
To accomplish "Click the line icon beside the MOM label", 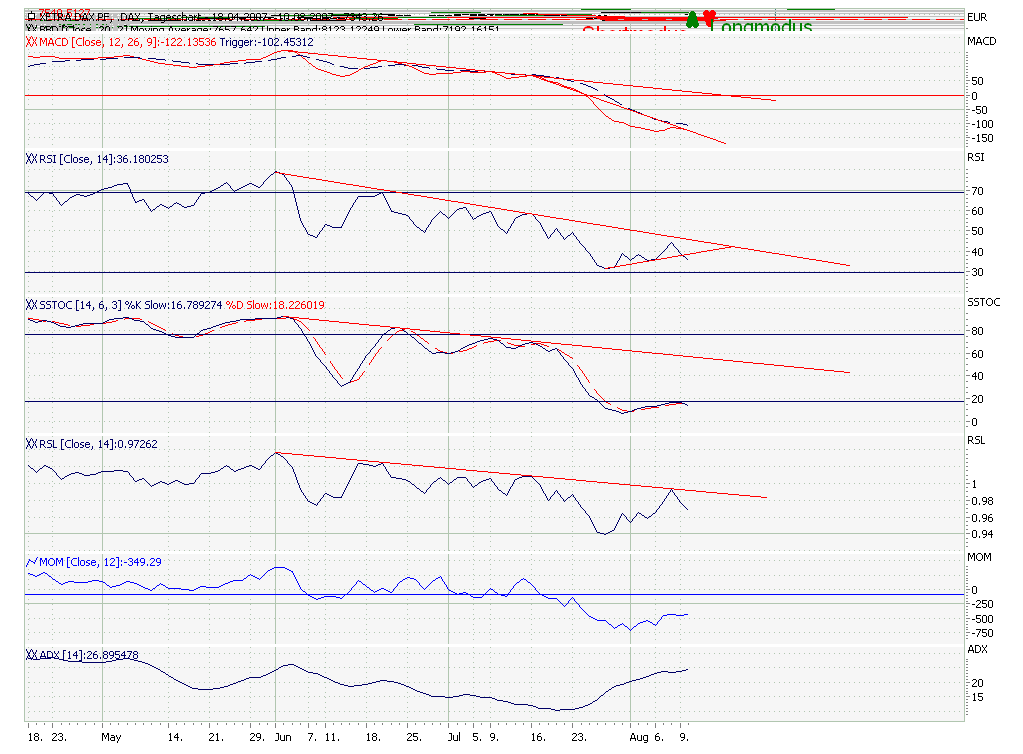I will coord(30,562).
